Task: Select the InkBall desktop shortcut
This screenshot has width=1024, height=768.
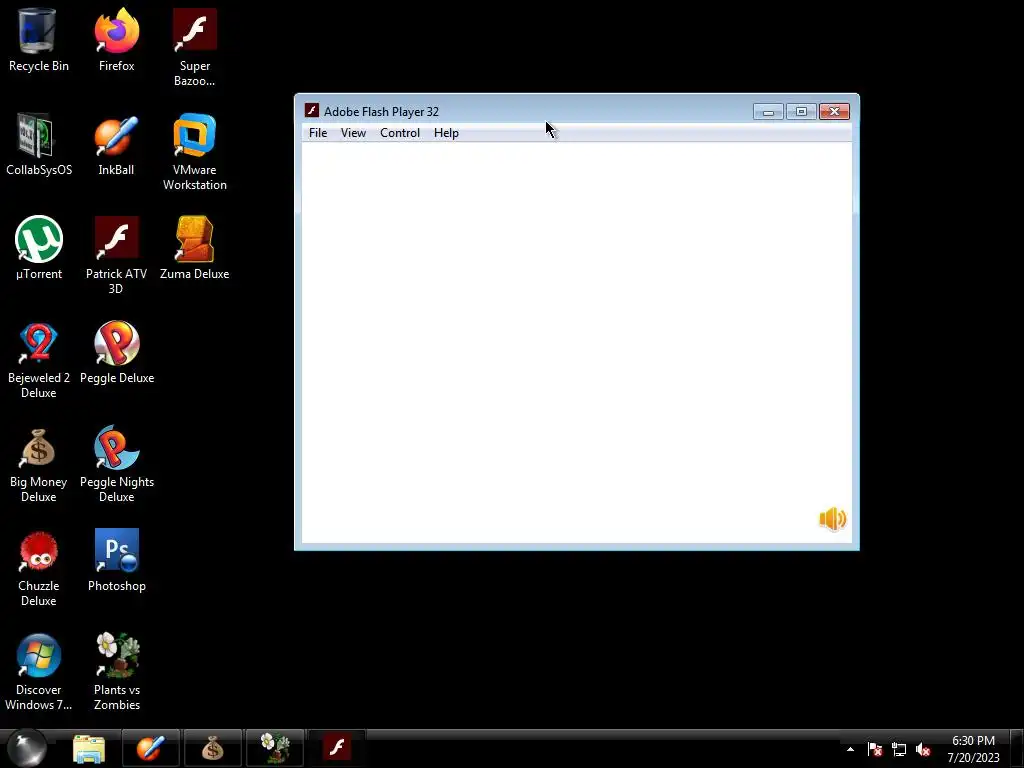Action: point(116,144)
